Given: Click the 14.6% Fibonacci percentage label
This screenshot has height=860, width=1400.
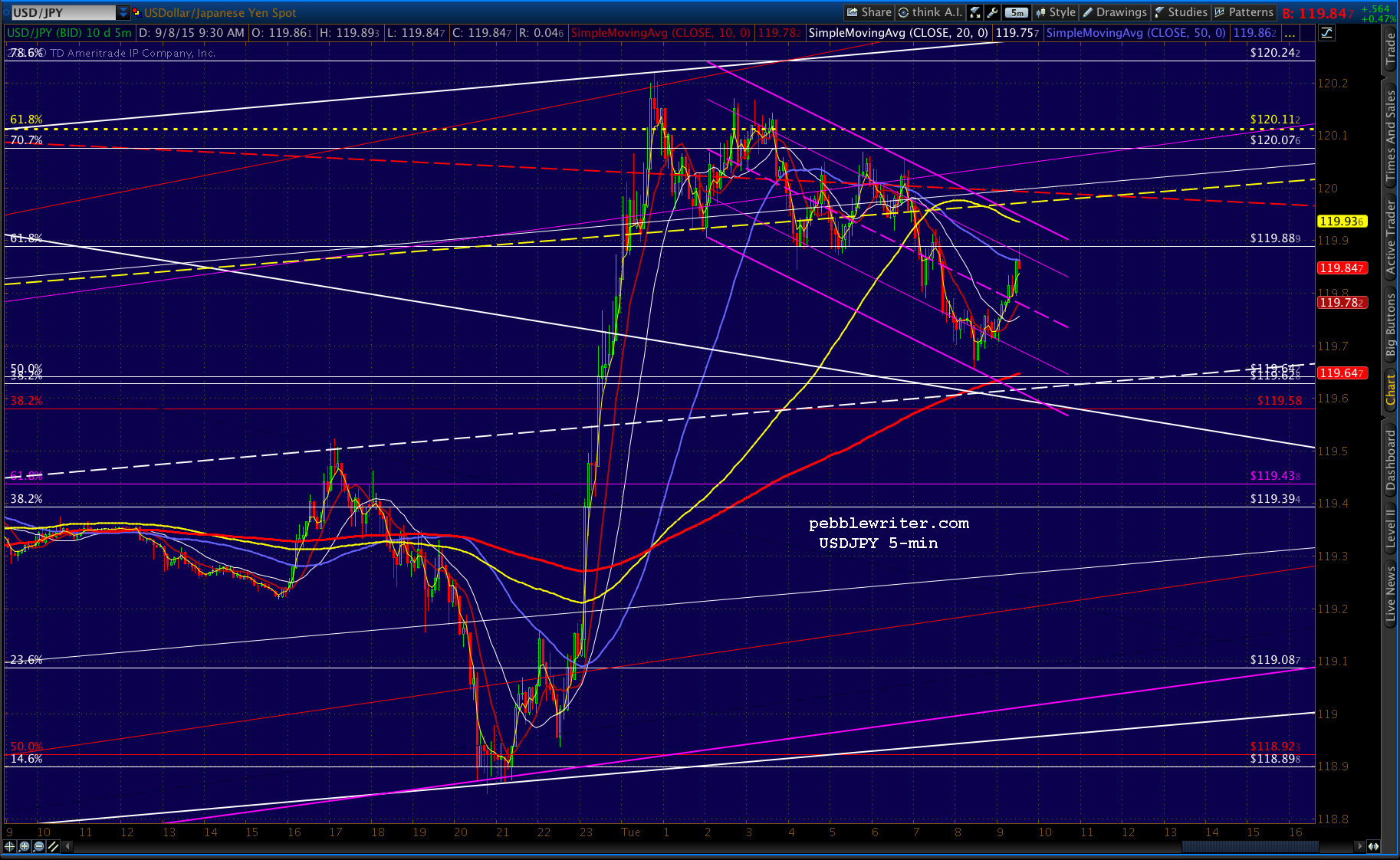Looking at the screenshot, I should 27,759.
